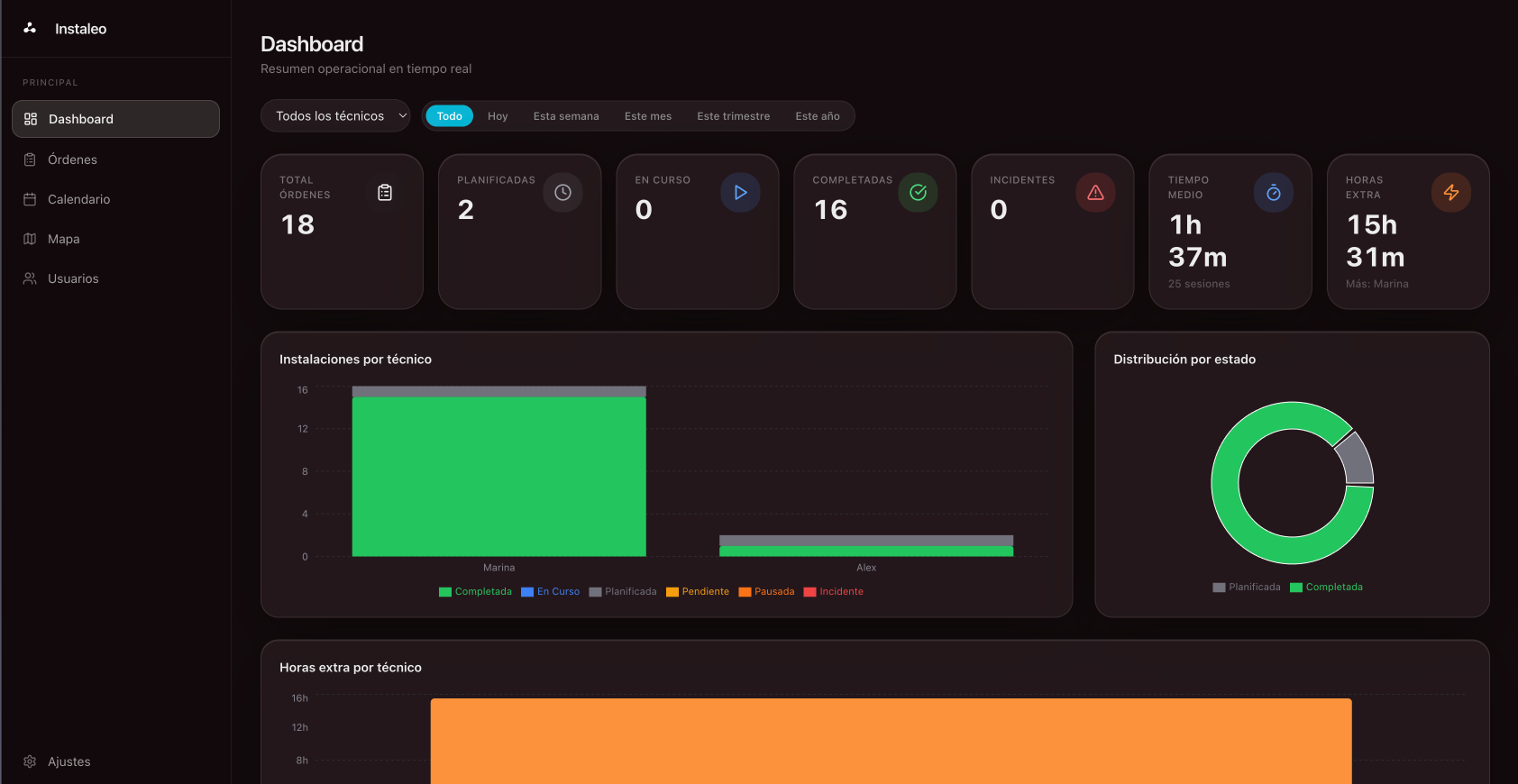This screenshot has width=1518, height=784.
Task: Click the stopwatch icon on Tiempo Medio card
Action: click(x=1273, y=192)
